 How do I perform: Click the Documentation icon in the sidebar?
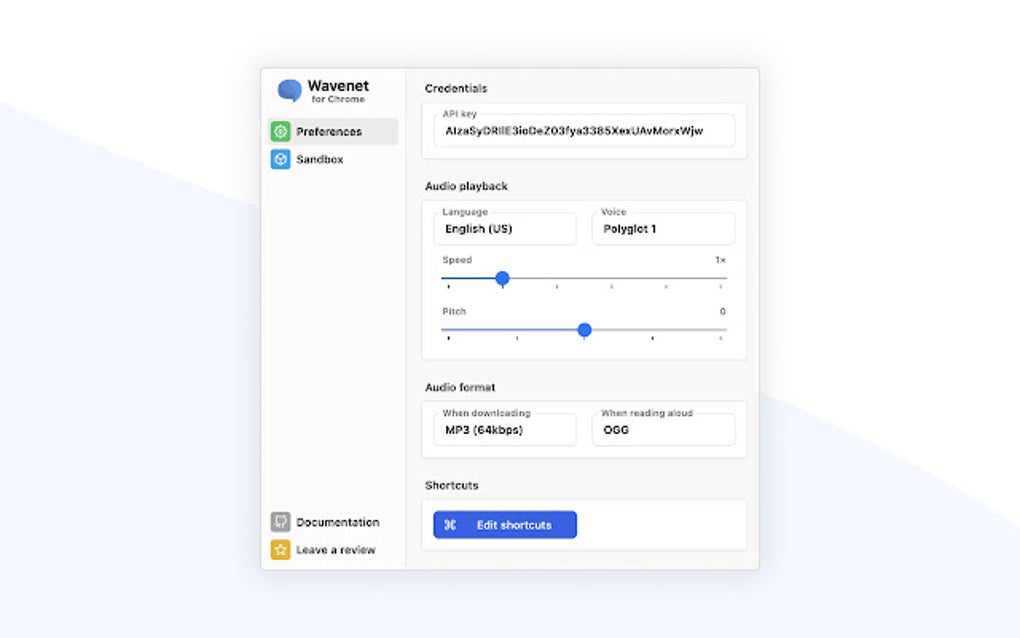point(281,521)
